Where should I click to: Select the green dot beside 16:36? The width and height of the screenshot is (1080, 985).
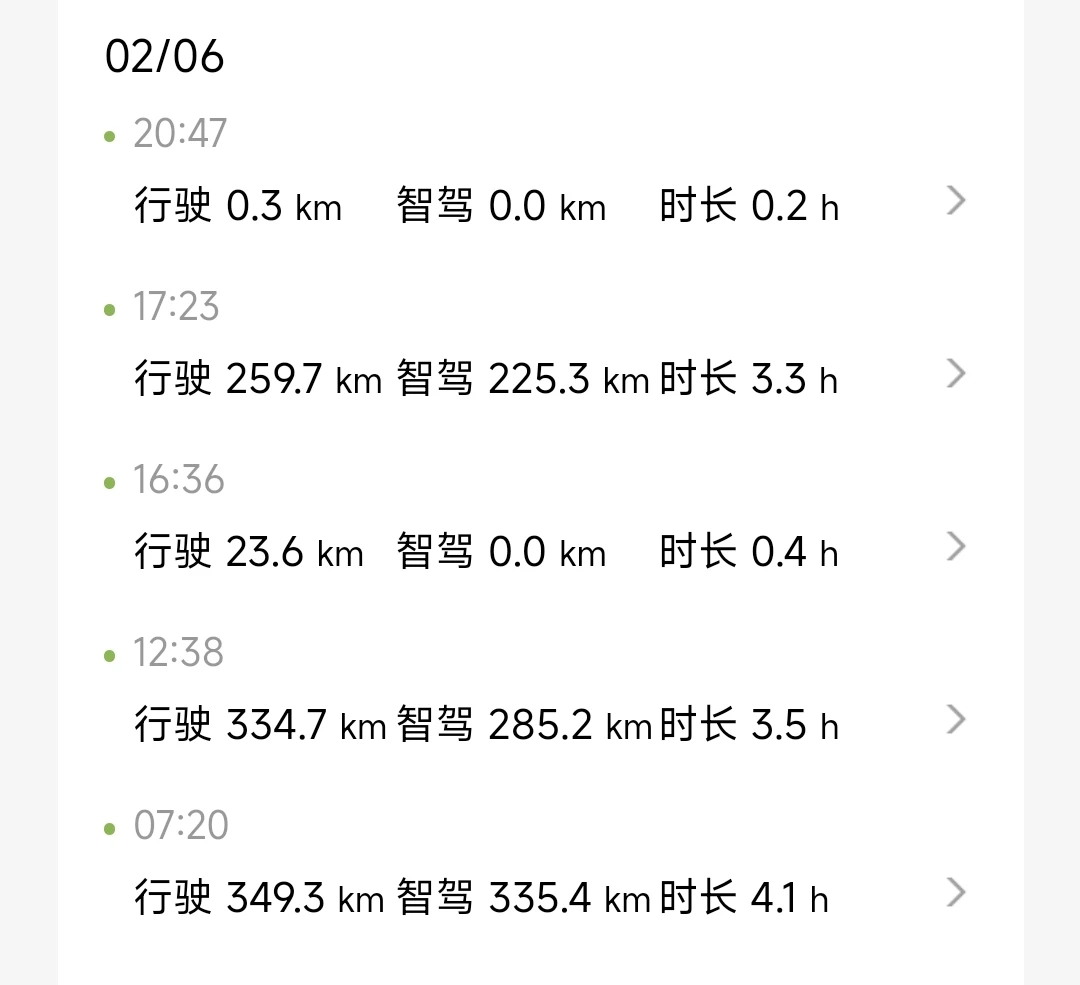(x=110, y=483)
